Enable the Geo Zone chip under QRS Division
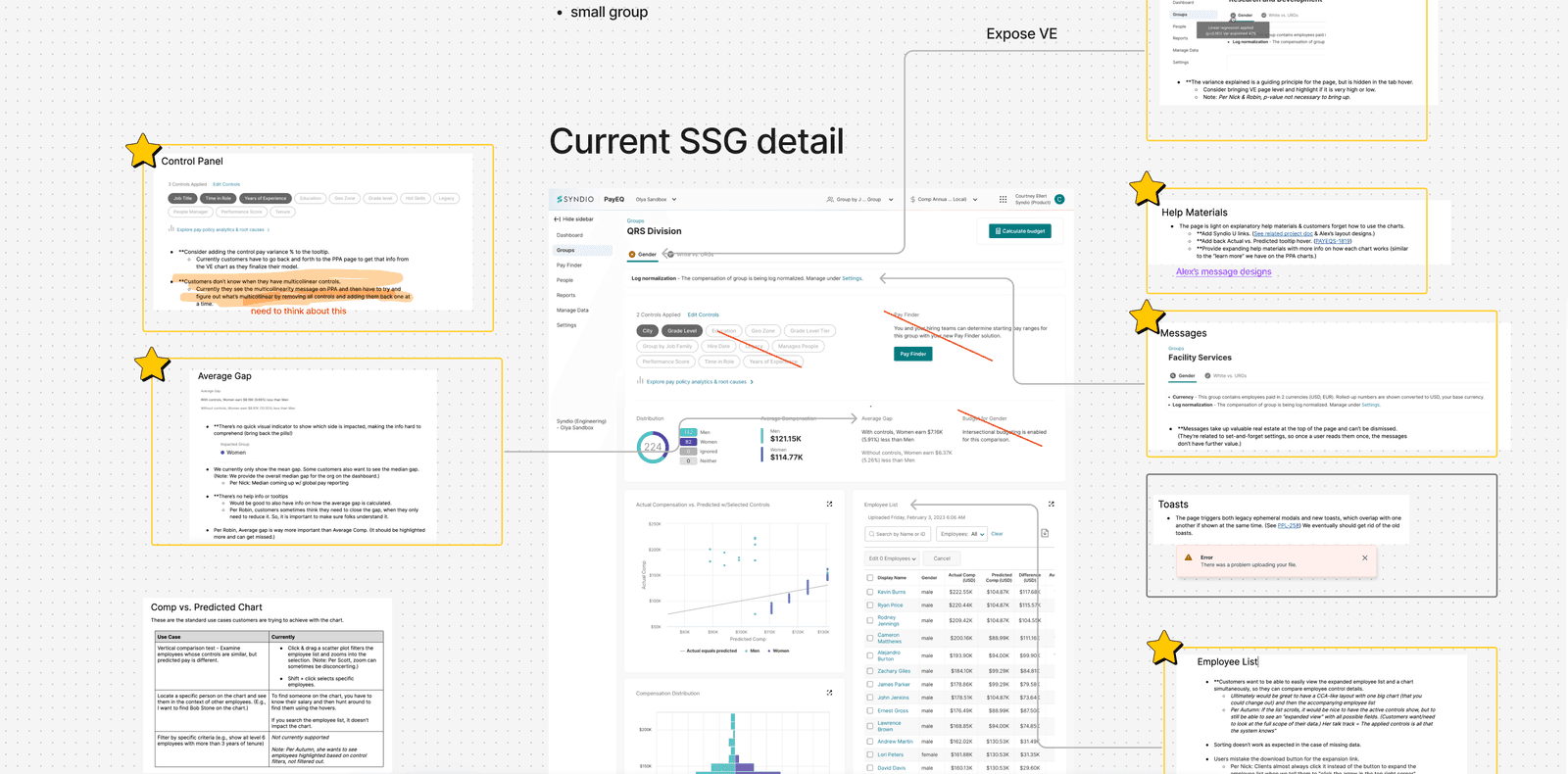The height and width of the screenshot is (774, 1568). click(x=762, y=331)
